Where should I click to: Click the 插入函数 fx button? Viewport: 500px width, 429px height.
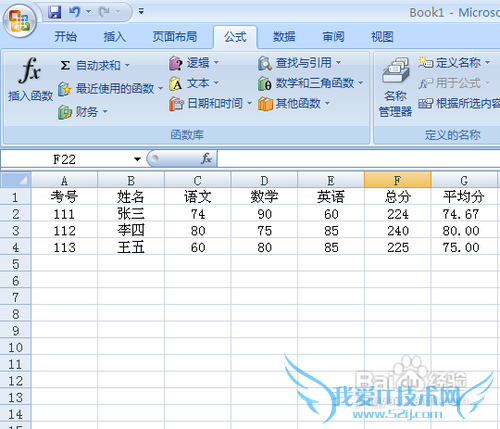(x=30, y=79)
